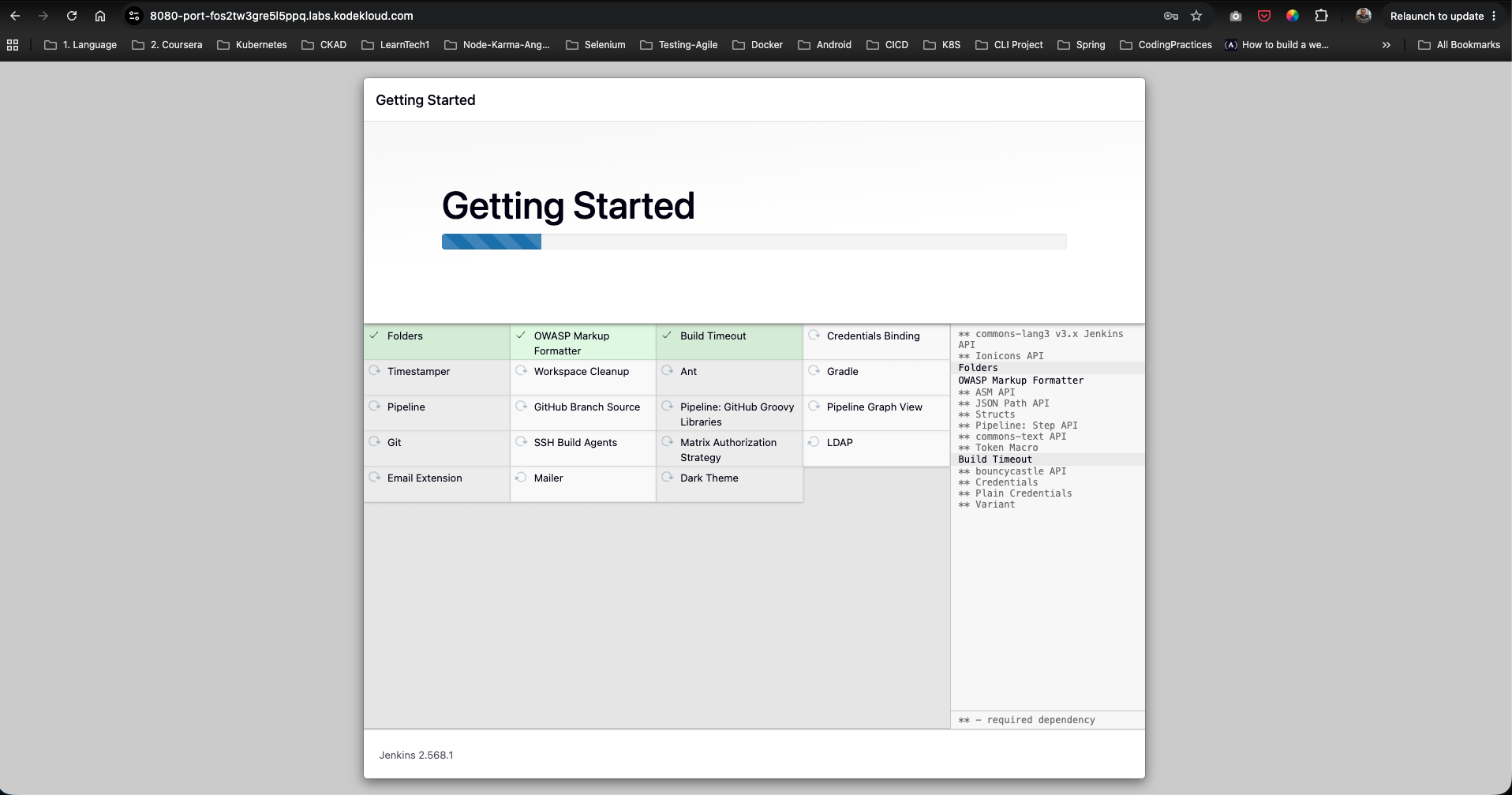Open the Docker bookmark folder
1512x795 pixels.
758,45
